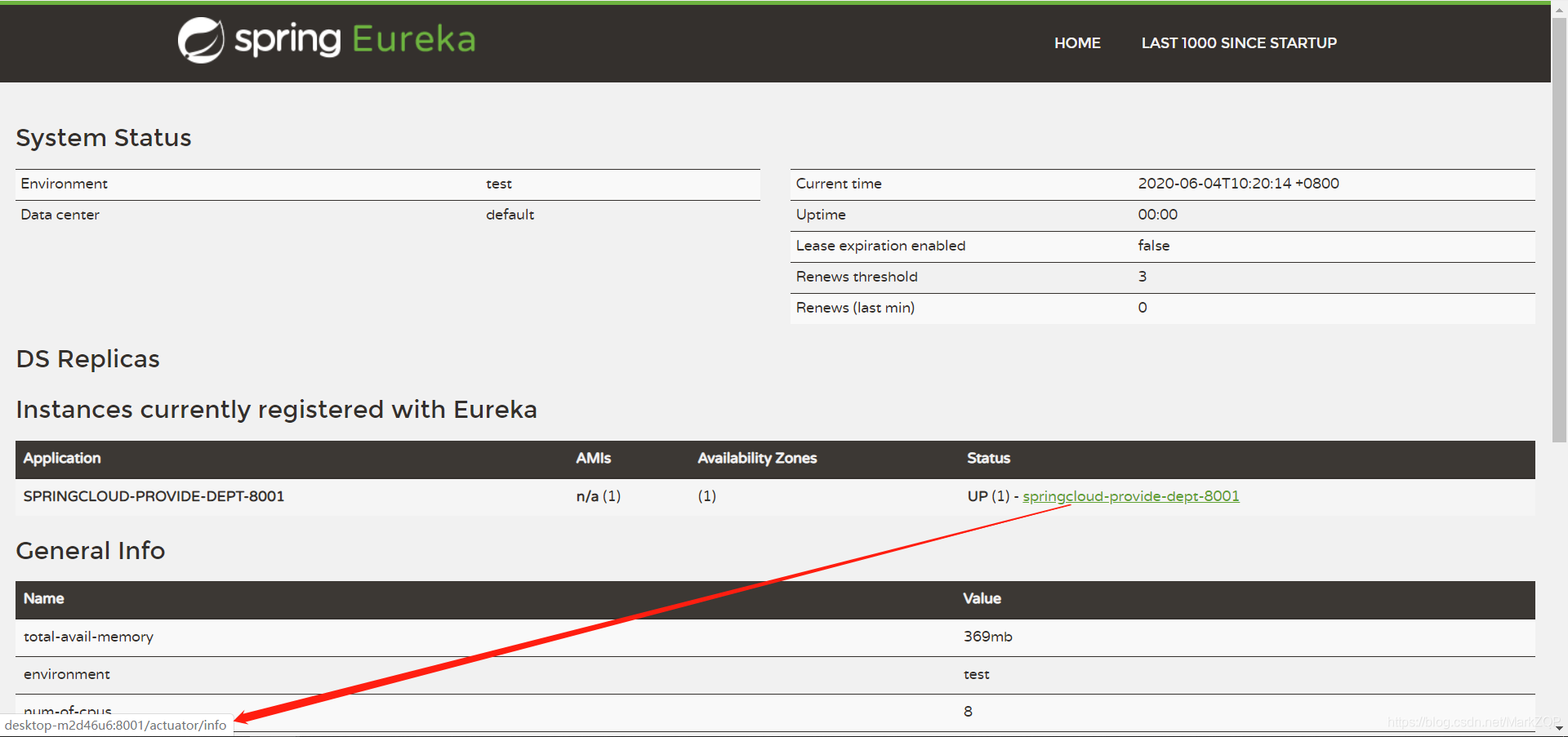Click the total-avail-memory value 369mb
Screen dimensions: 1568x737
point(987,637)
